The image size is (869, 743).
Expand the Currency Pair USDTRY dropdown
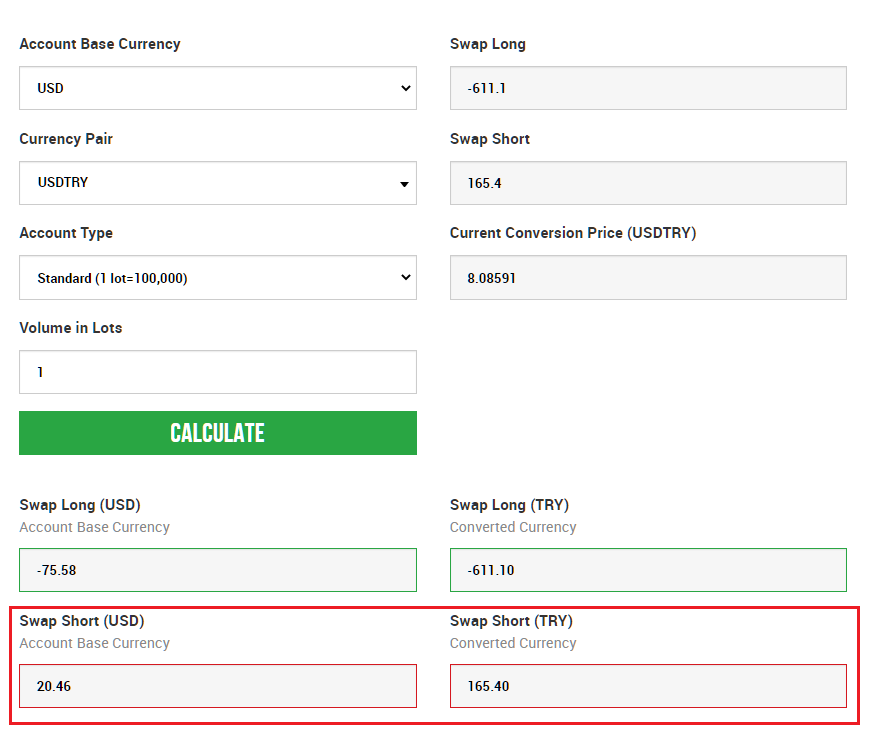[x=218, y=183]
